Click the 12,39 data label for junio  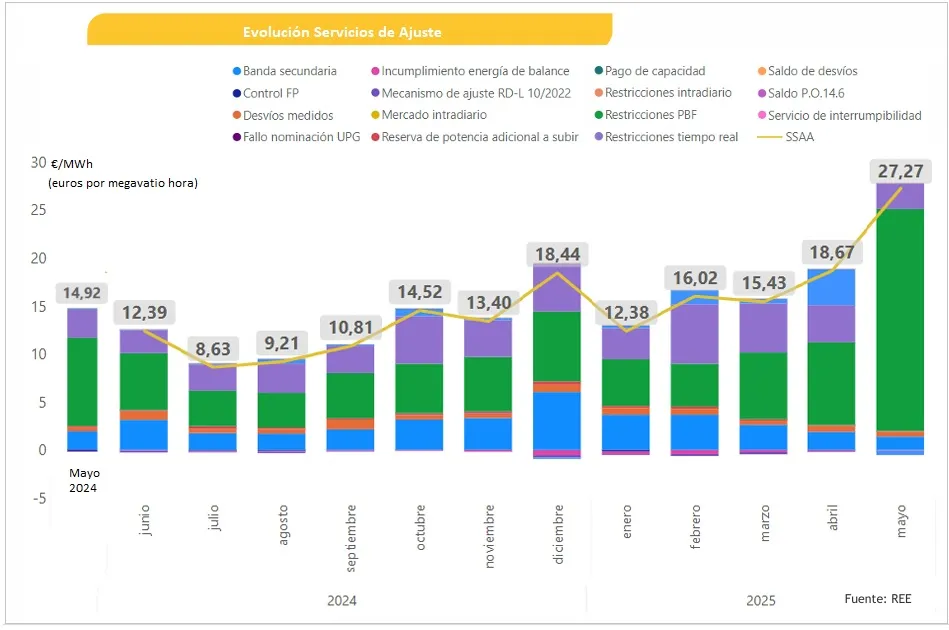pos(145,312)
